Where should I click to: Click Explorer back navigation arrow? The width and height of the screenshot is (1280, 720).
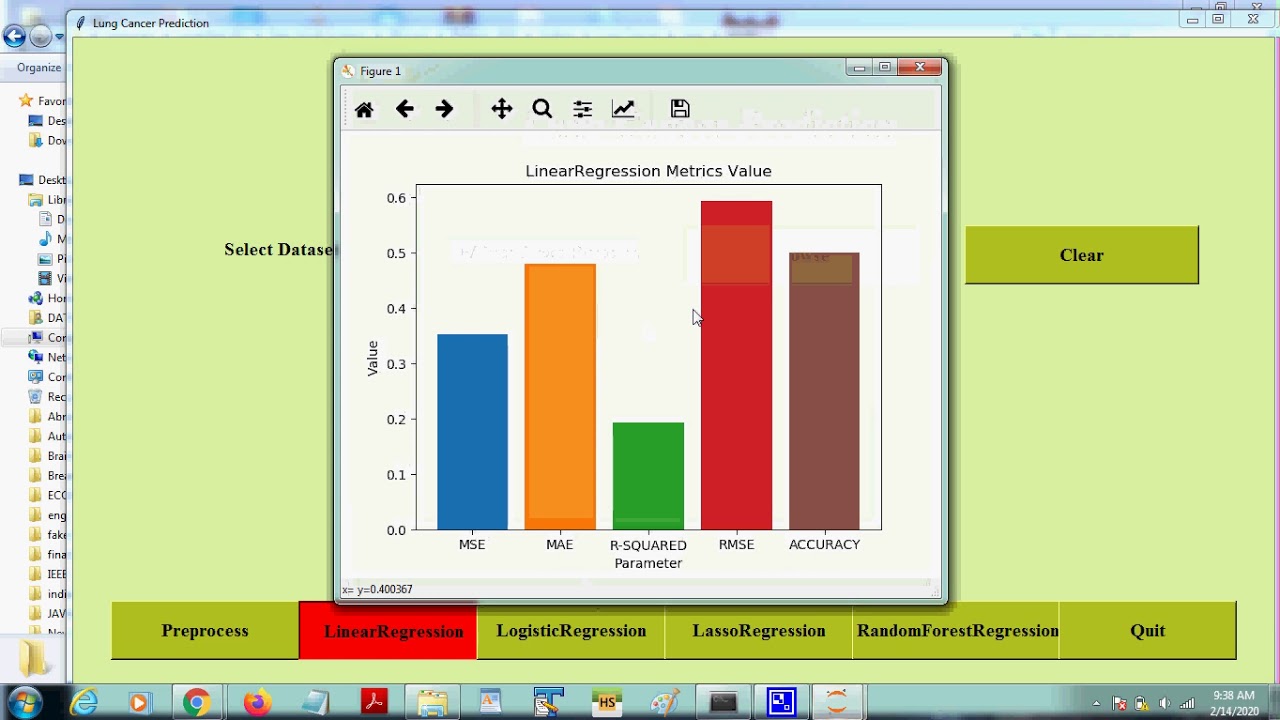coord(14,37)
